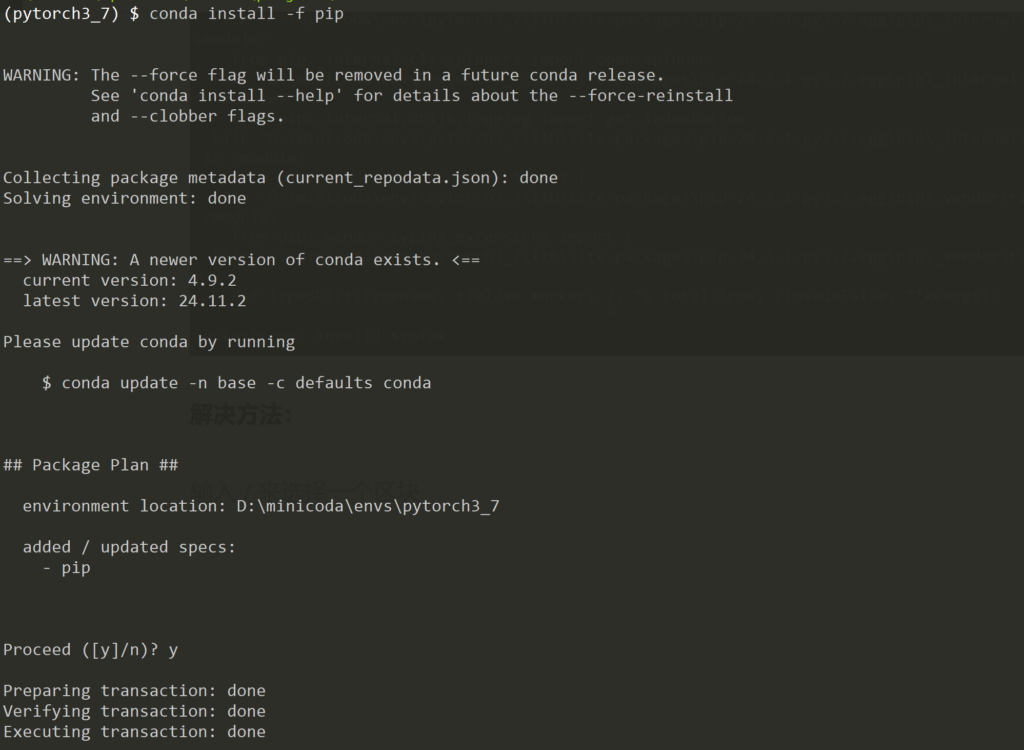Click the 'latest version: 24.11.2' text
The image size is (1024, 750).
[134, 301]
